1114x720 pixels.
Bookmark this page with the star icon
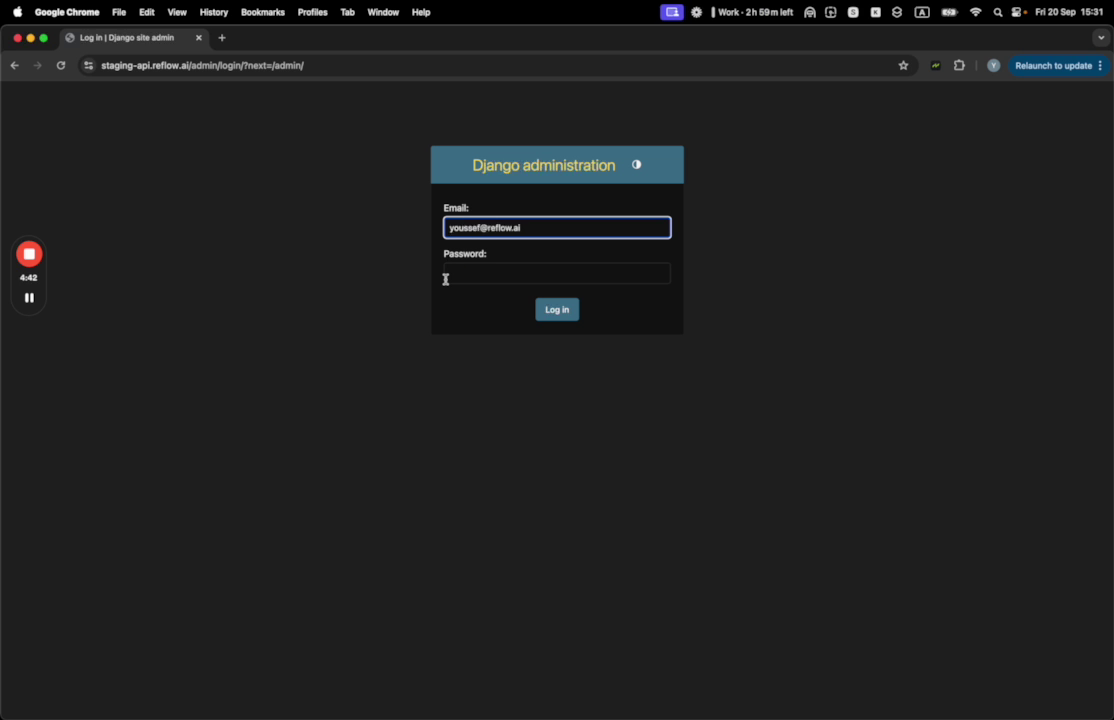coord(903,65)
